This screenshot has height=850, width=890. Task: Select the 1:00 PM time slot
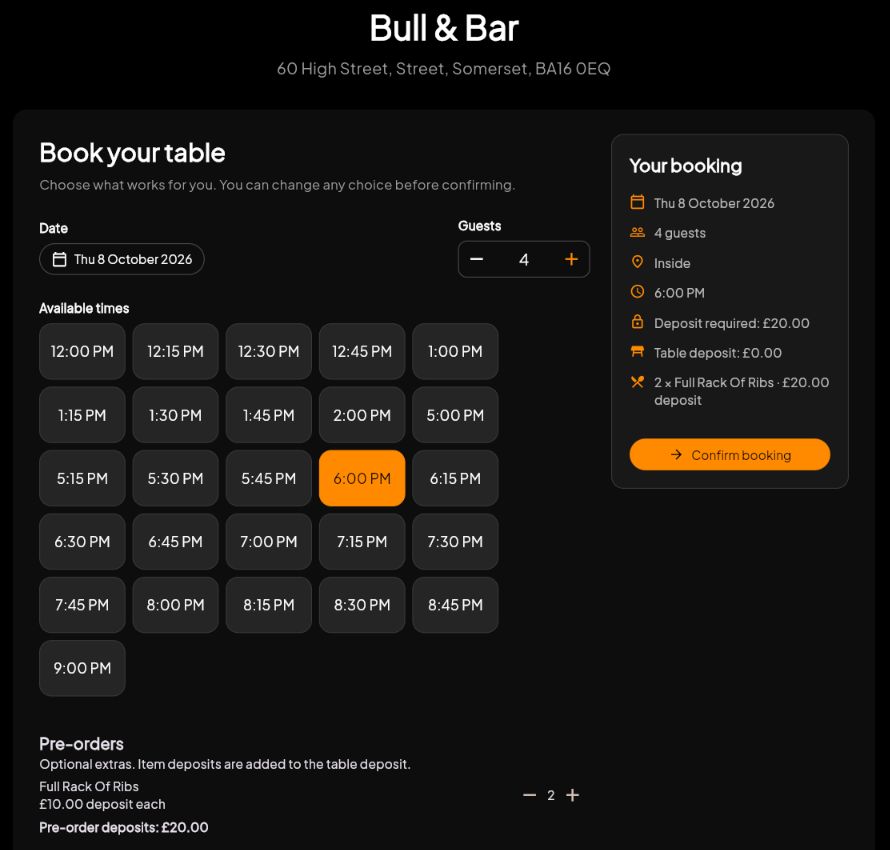(455, 351)
